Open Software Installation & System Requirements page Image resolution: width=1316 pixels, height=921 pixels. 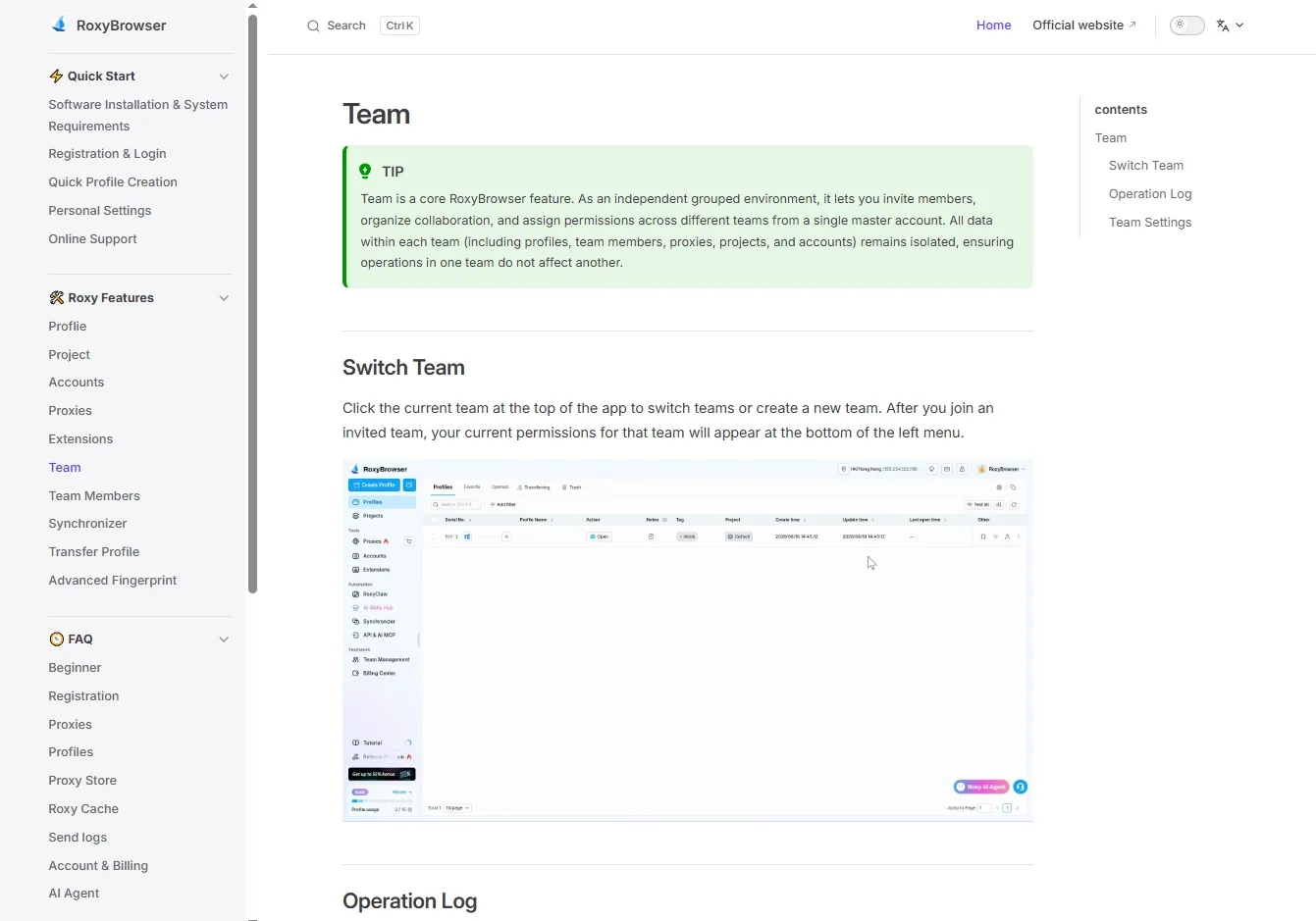tap(138, 116)
